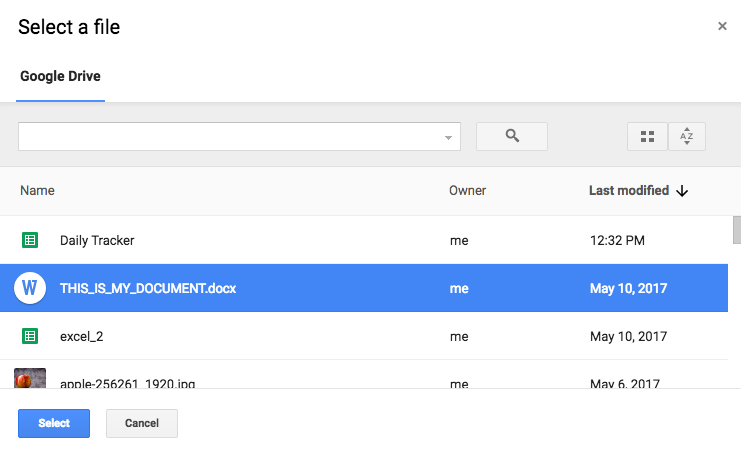
Task: Click the Word document icon
Action: [30, 288]
